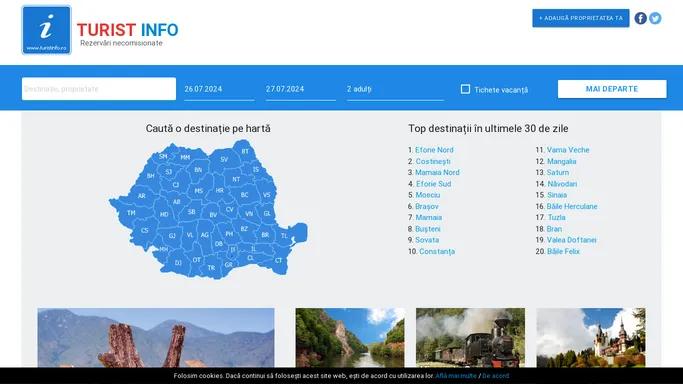
Task: Open Sovata destination link
Action: pyautogui.click(x=427, y=240)
